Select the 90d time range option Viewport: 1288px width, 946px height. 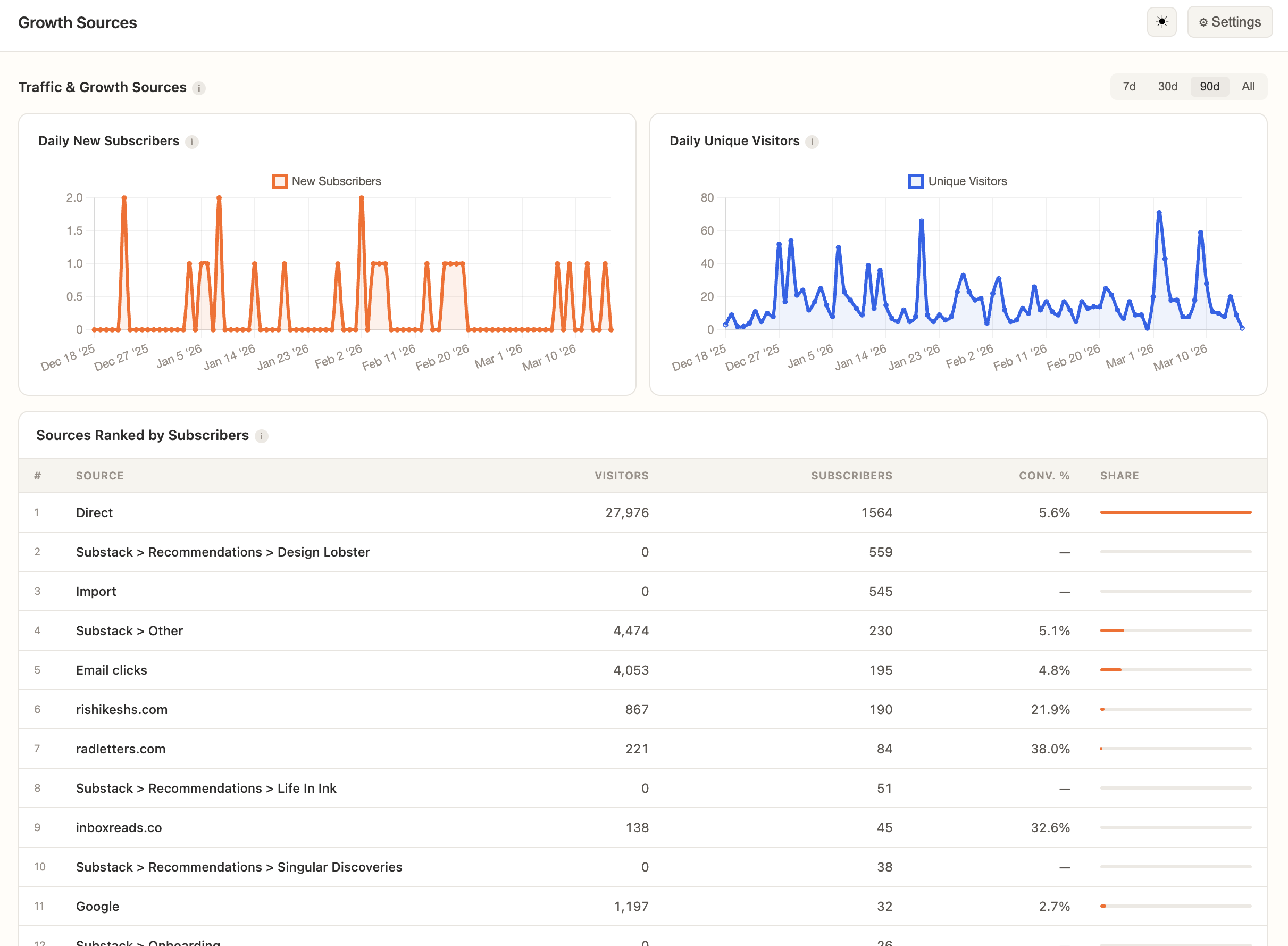coord(1209,87)
